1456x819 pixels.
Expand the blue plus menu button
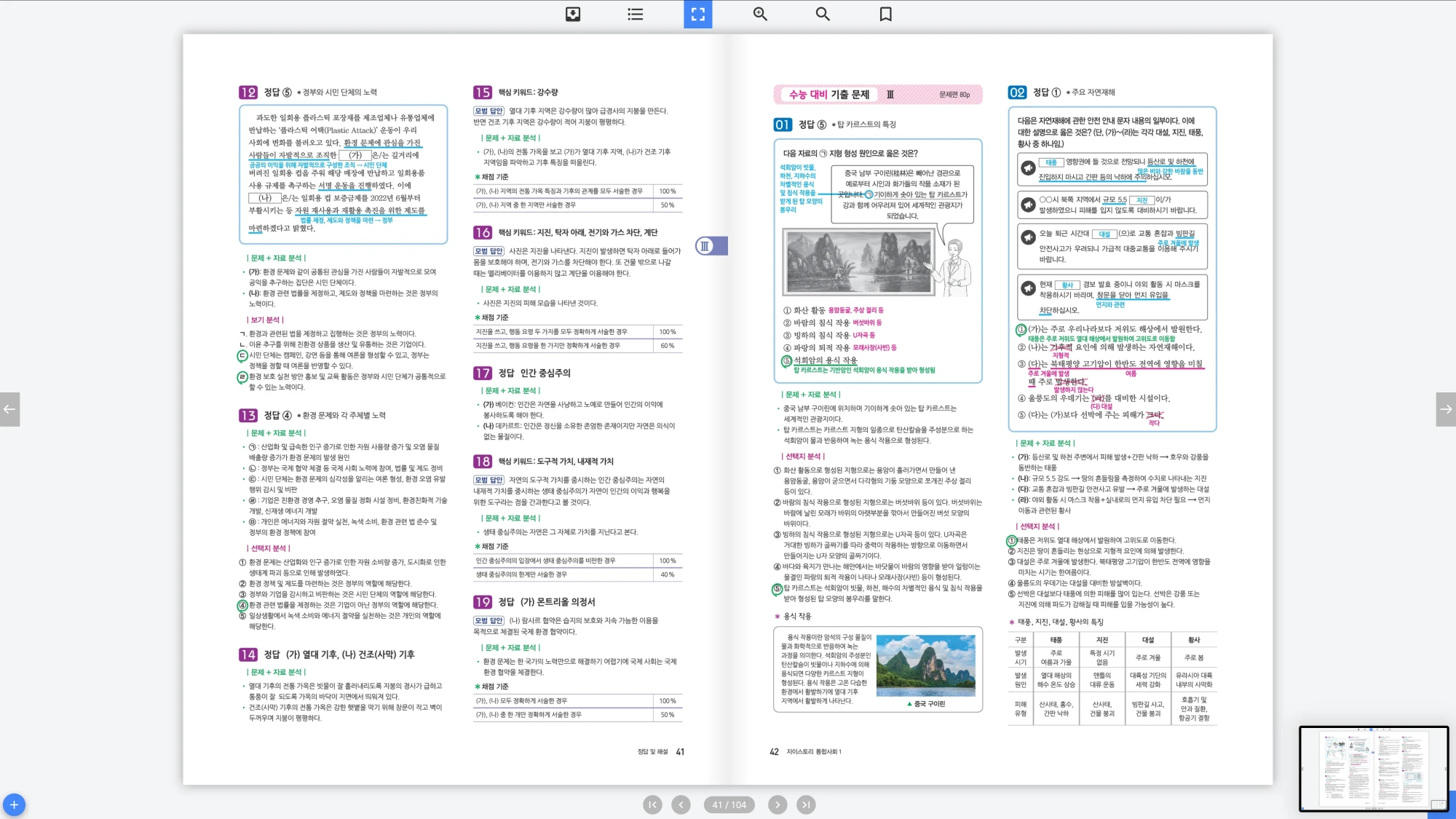[14, 804]
